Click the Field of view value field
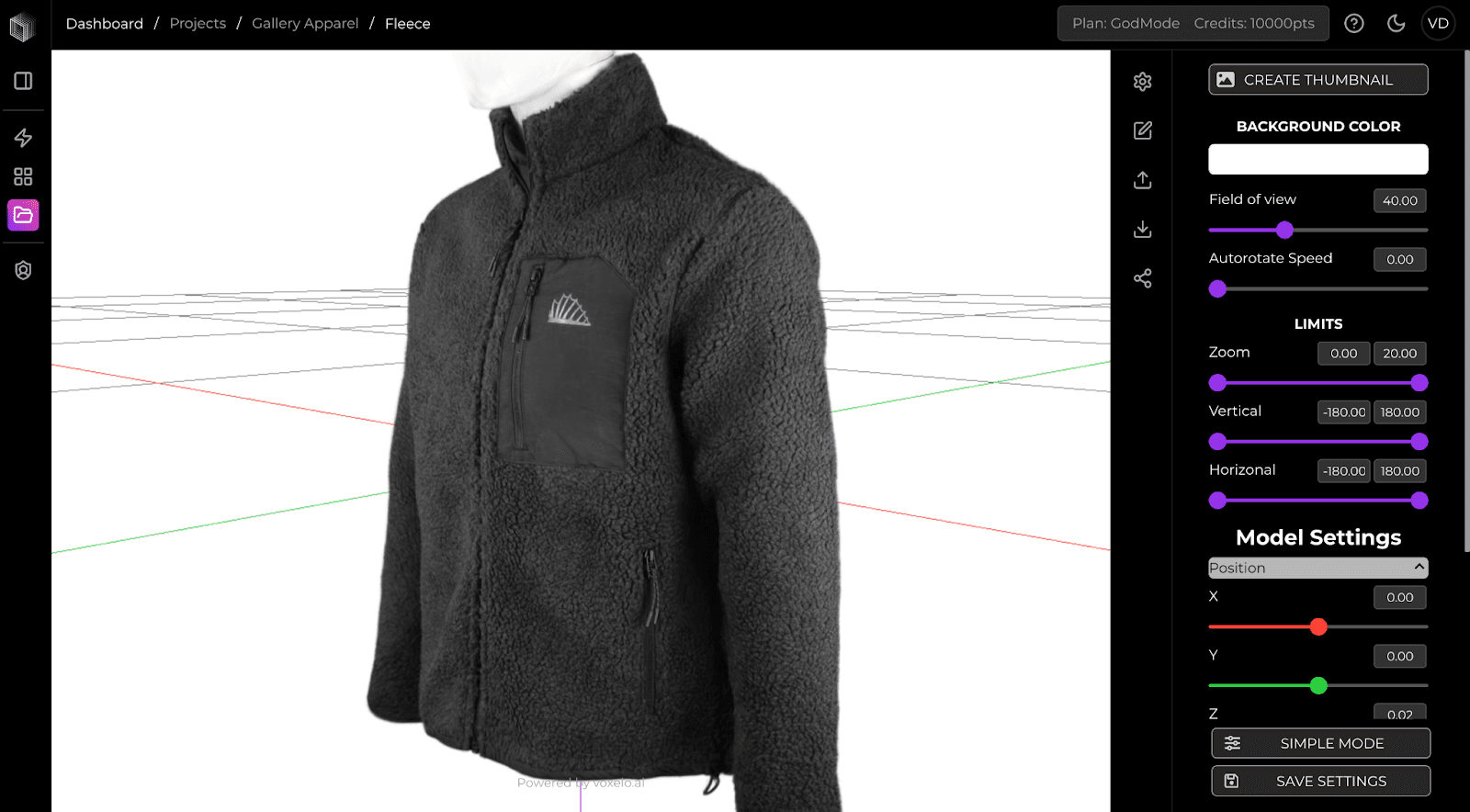 coord(1399,200)
